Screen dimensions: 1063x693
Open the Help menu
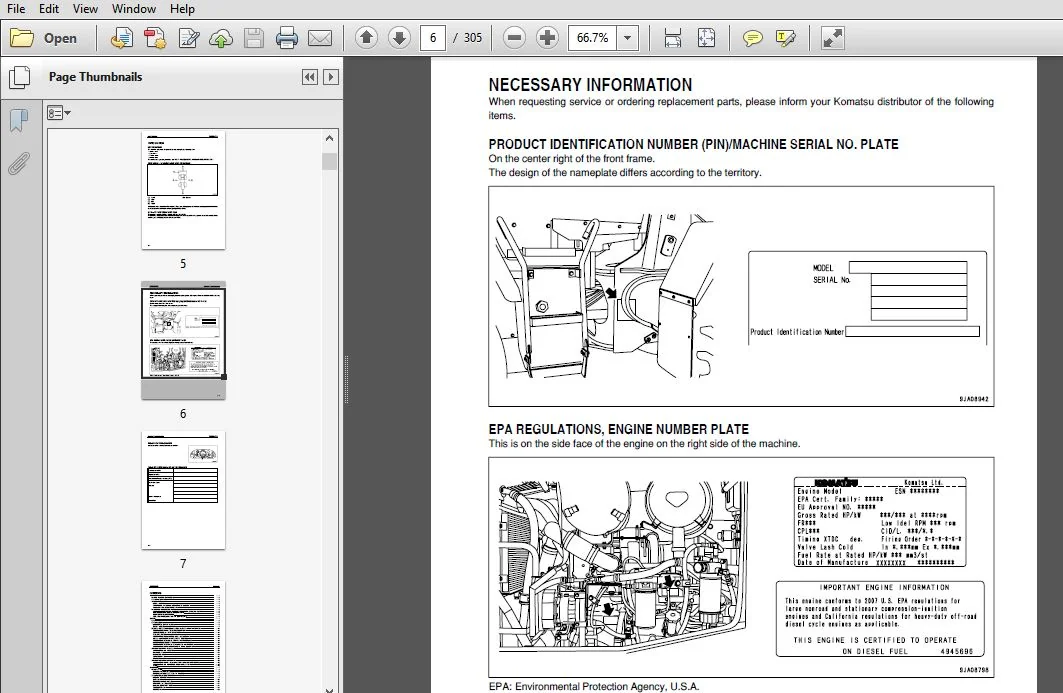click(182, 9)
